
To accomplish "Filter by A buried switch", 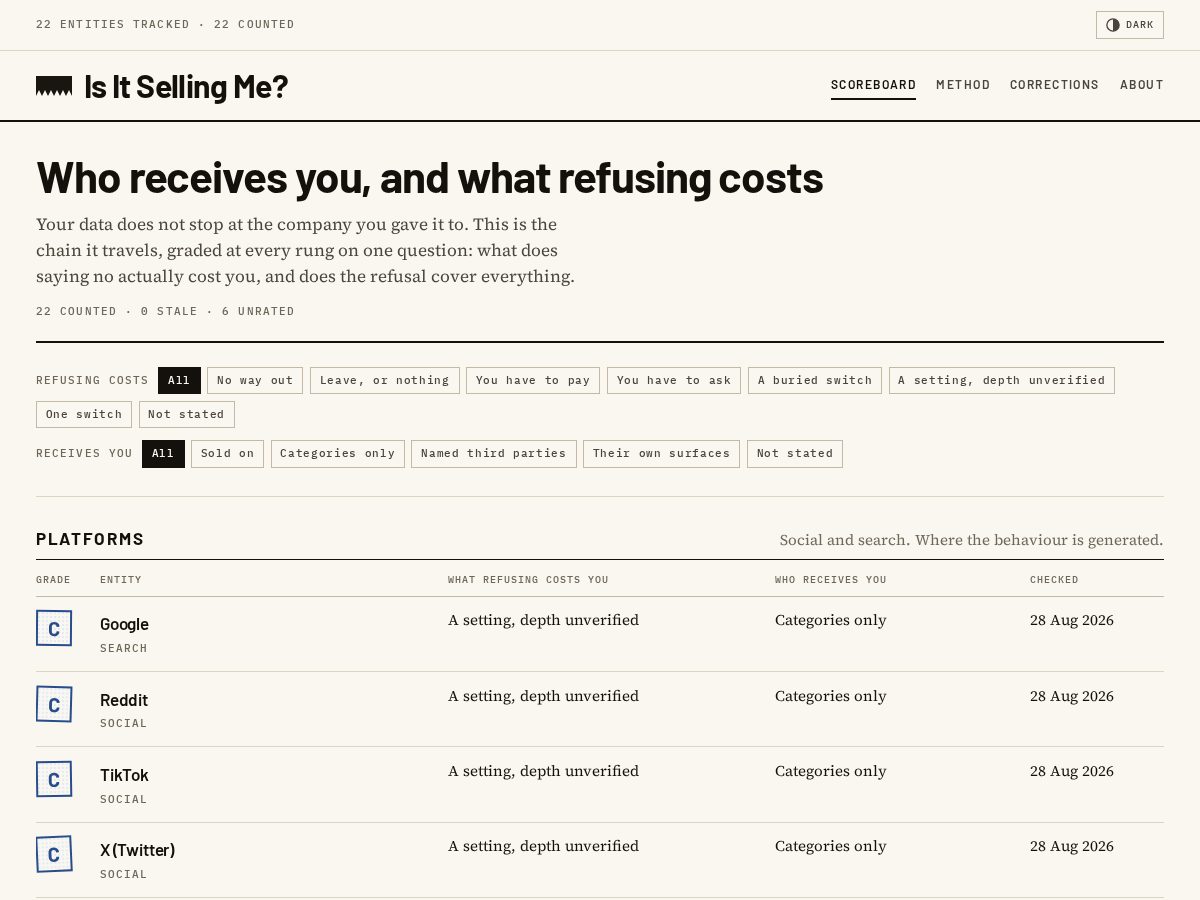I will [x=815, y=380].
